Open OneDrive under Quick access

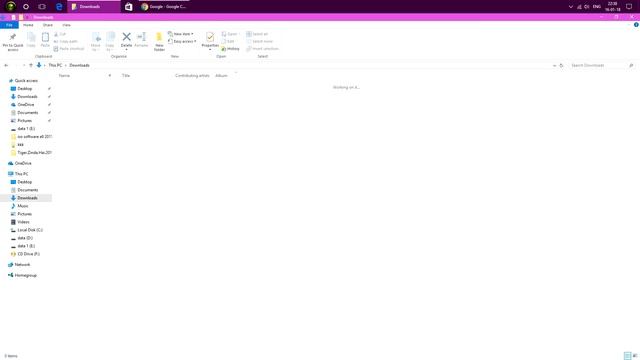pyautogui.click(x=26, y=104)
